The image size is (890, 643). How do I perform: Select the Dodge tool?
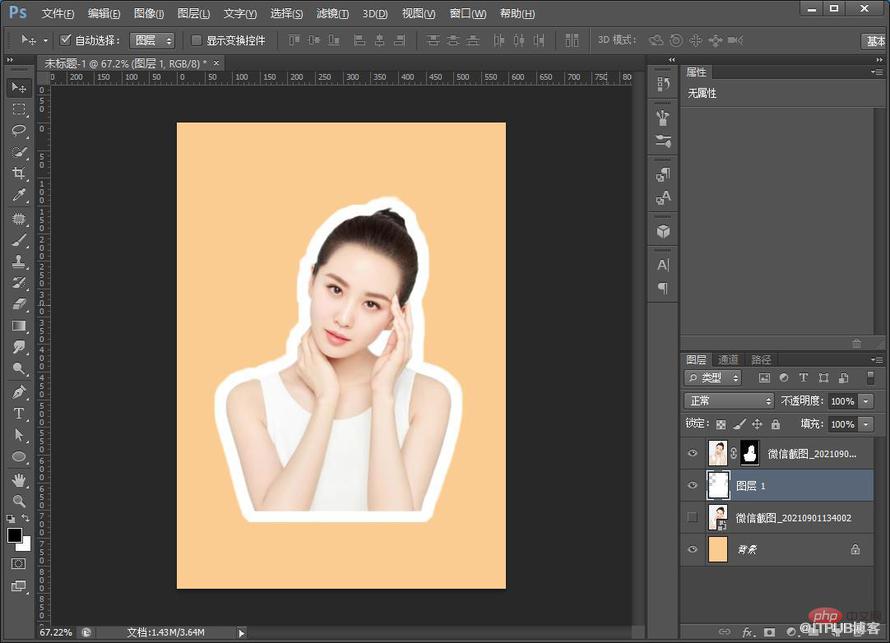tap(19, 369)
